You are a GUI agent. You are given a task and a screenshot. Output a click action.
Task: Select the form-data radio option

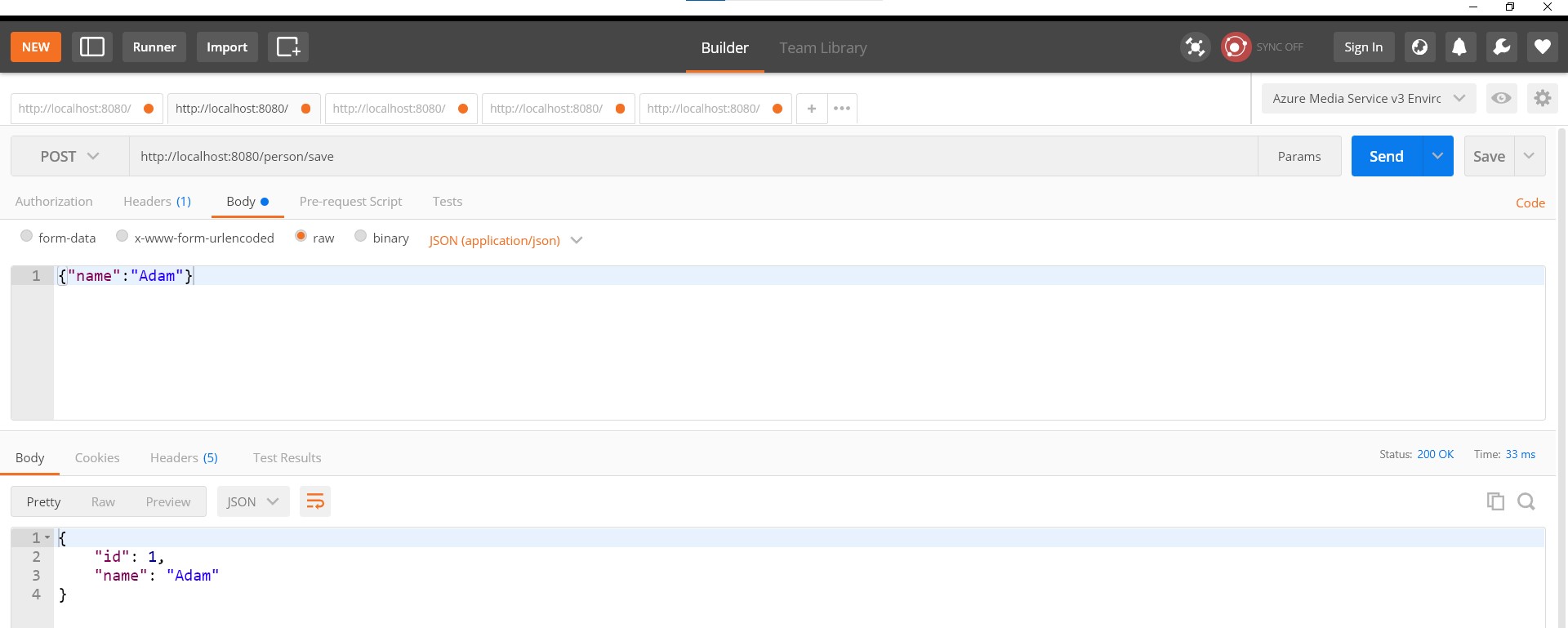(x=27, y=236)
